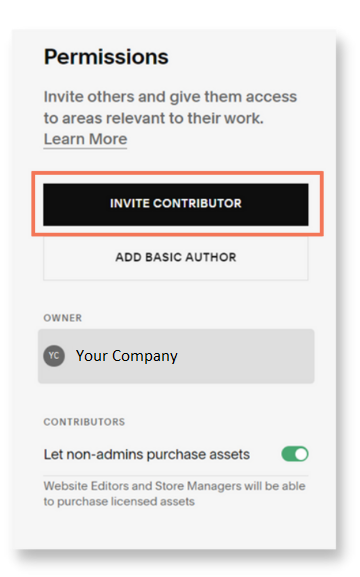Click the YC owner avatar icon

[54, 356]
